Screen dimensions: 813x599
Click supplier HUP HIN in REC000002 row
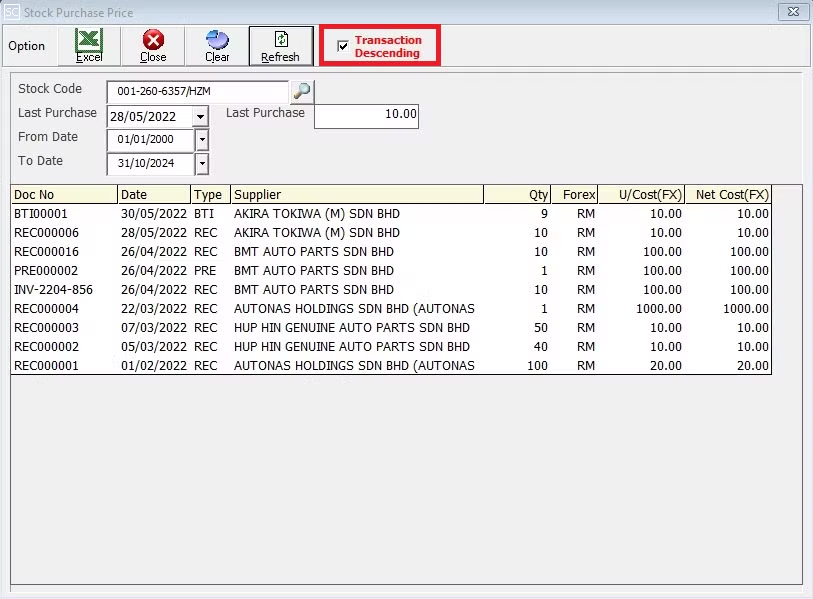[352, 346]
